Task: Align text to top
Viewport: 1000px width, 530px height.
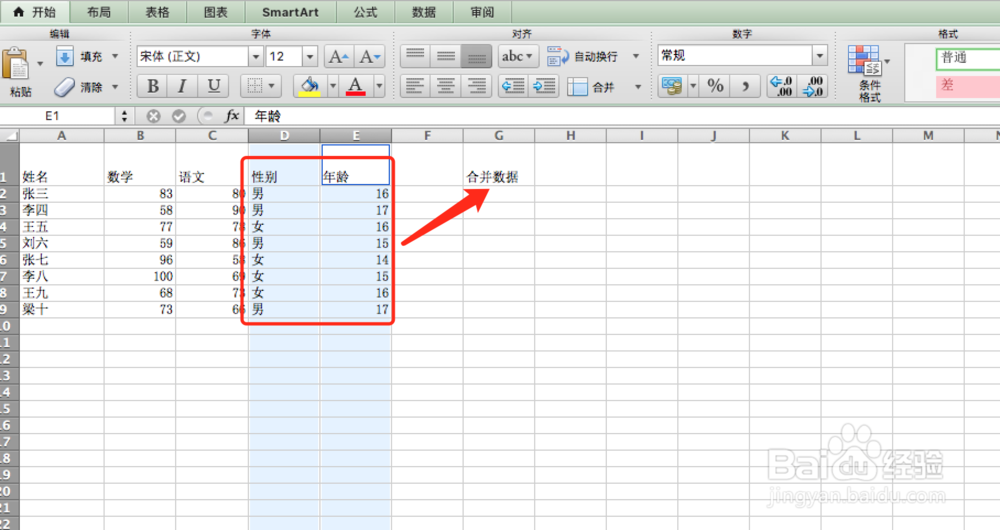Action: pyautogui.click(x=415, y=56)
